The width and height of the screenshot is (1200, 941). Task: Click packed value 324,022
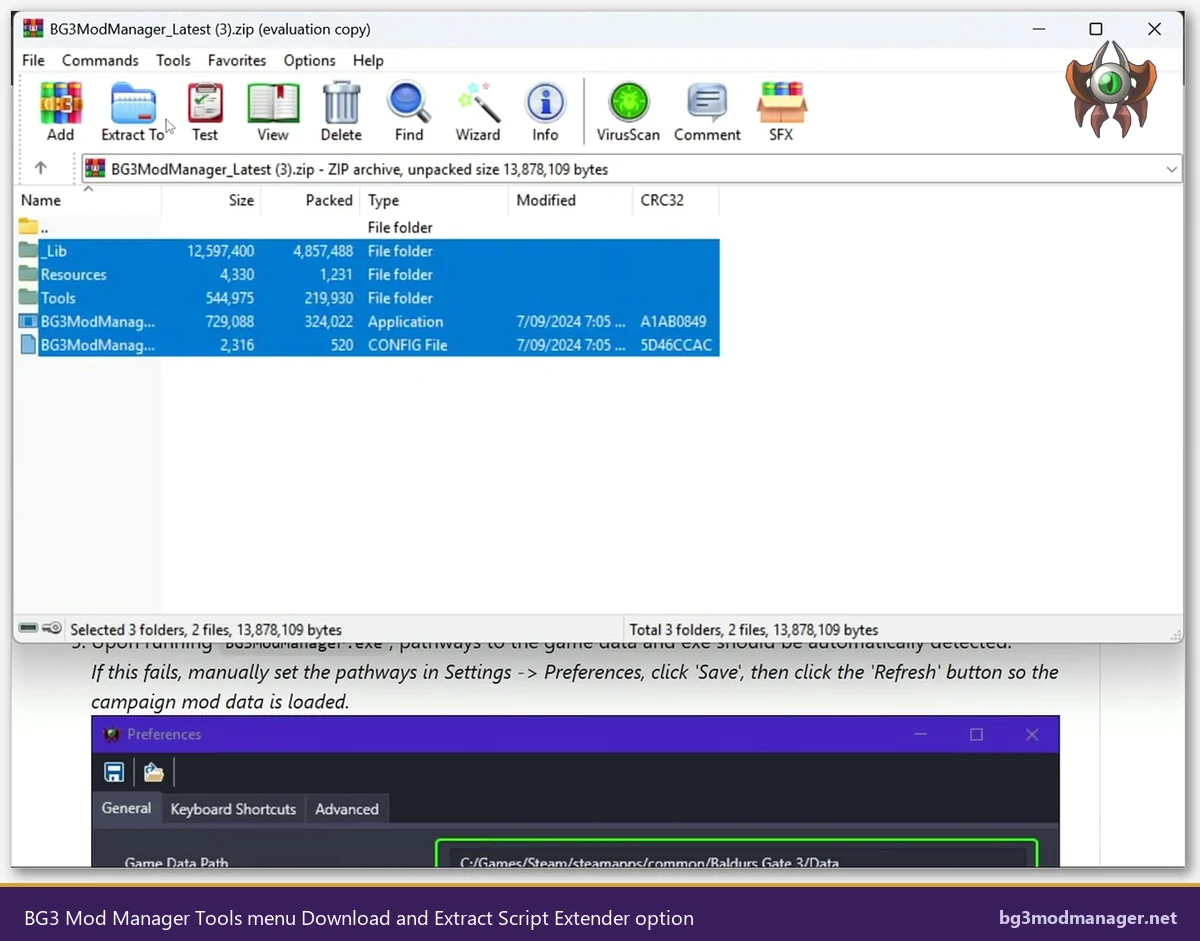tap(328, 322)
